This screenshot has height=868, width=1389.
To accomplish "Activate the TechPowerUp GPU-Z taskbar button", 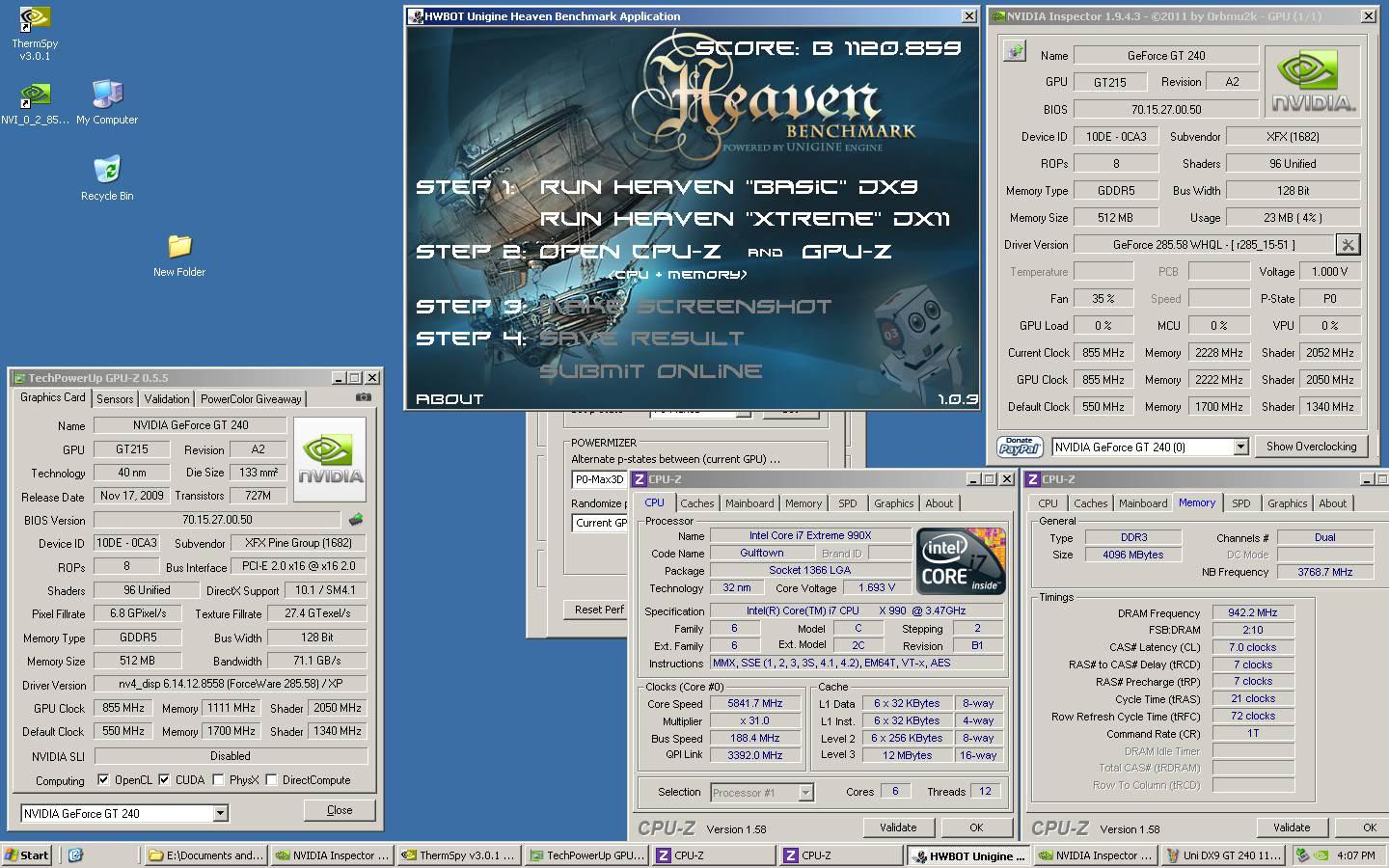I will 586,854.
